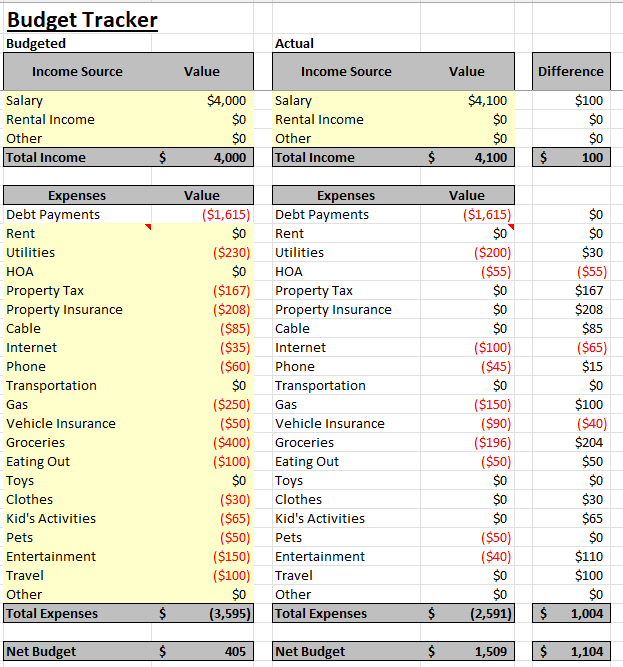Select actual Entertainment ($40) value
The image size is (623, 667).
click(496, 556)
